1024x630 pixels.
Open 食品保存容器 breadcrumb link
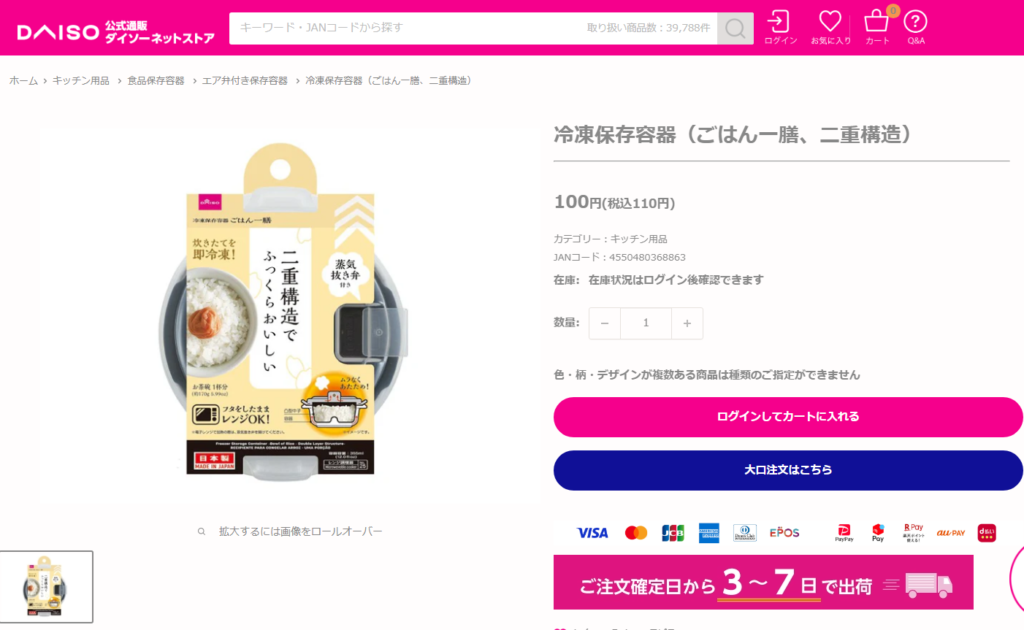coord(155,80)
